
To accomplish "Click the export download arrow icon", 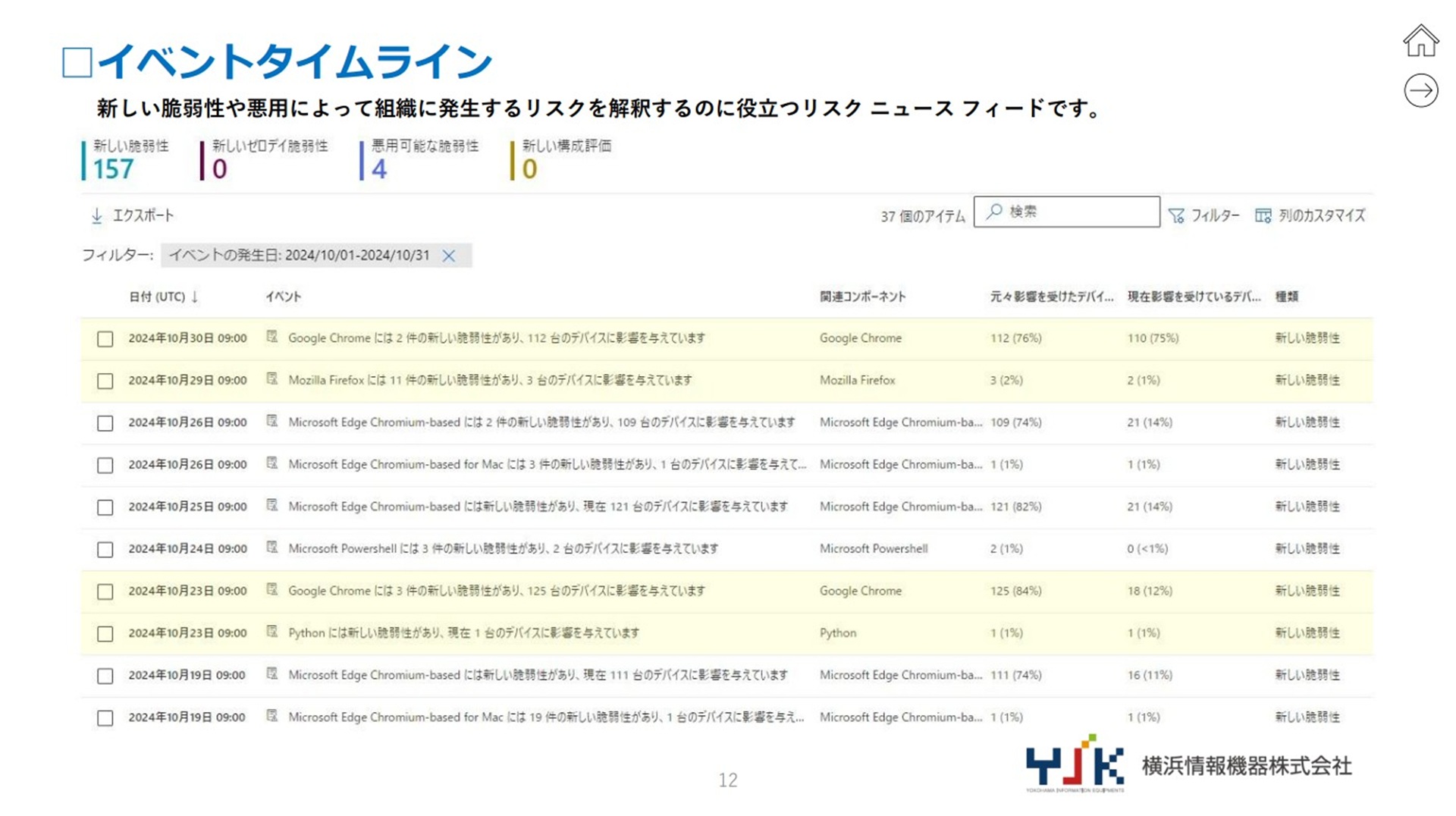I will coord(97,216).
